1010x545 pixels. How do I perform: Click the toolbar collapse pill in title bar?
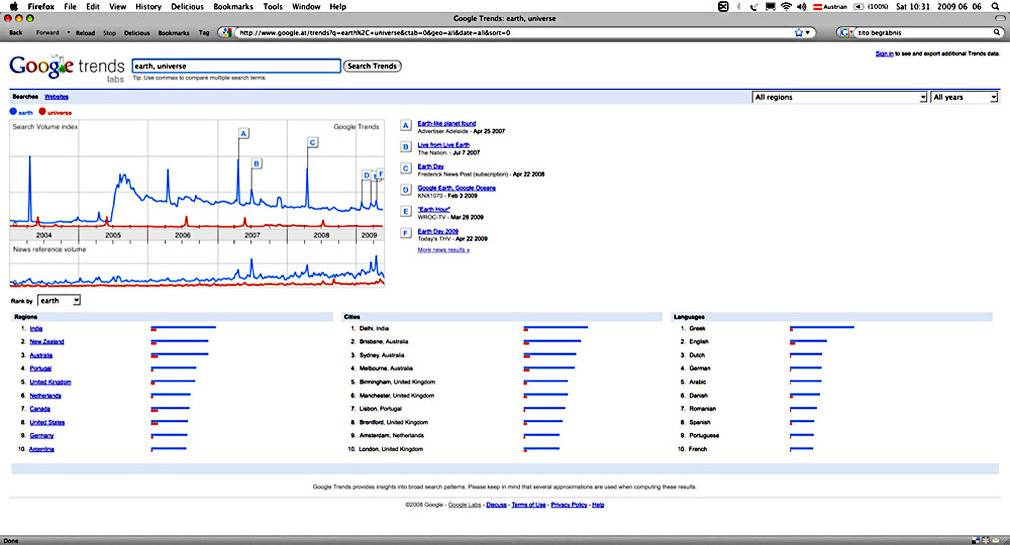pyautogui.click(x=1000, y=19)
